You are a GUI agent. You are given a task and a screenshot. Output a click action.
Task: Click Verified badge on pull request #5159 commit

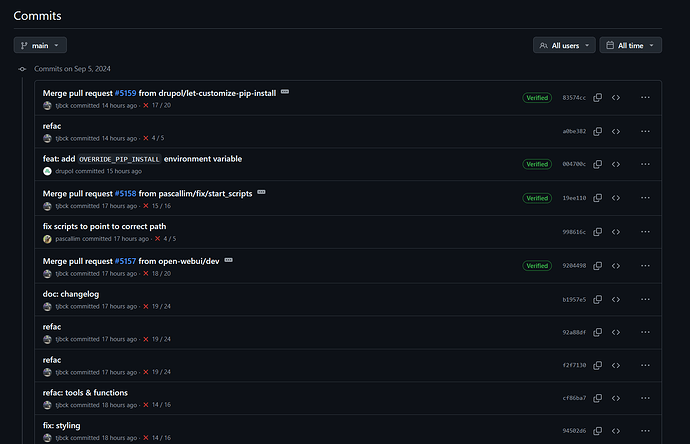click(537, 98)
